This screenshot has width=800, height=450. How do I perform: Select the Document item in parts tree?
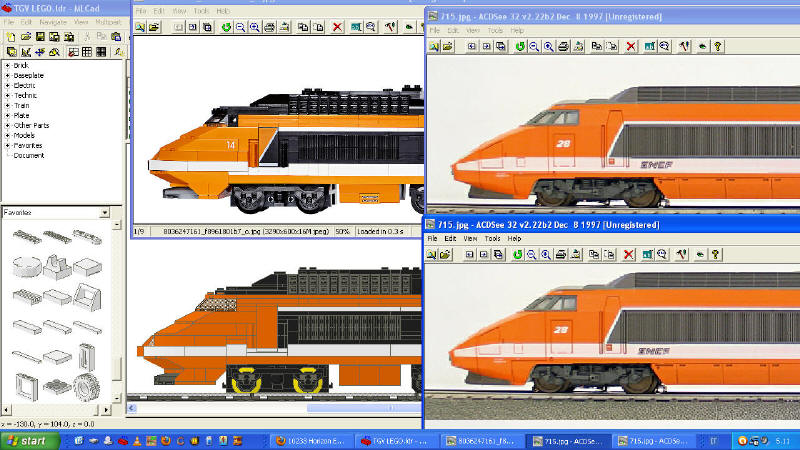point(29,156)
